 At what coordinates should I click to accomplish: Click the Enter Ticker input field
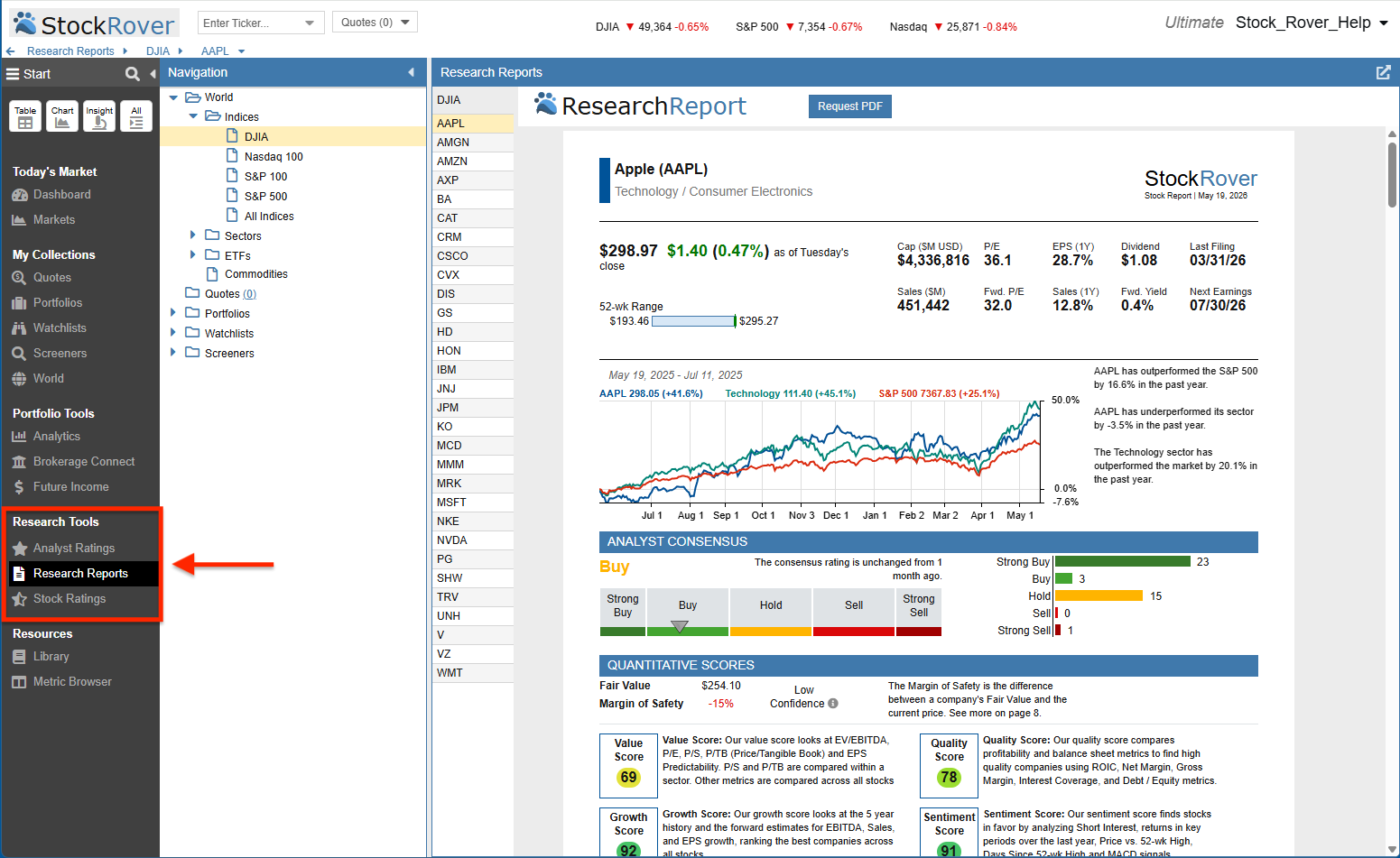coord(251,23)
